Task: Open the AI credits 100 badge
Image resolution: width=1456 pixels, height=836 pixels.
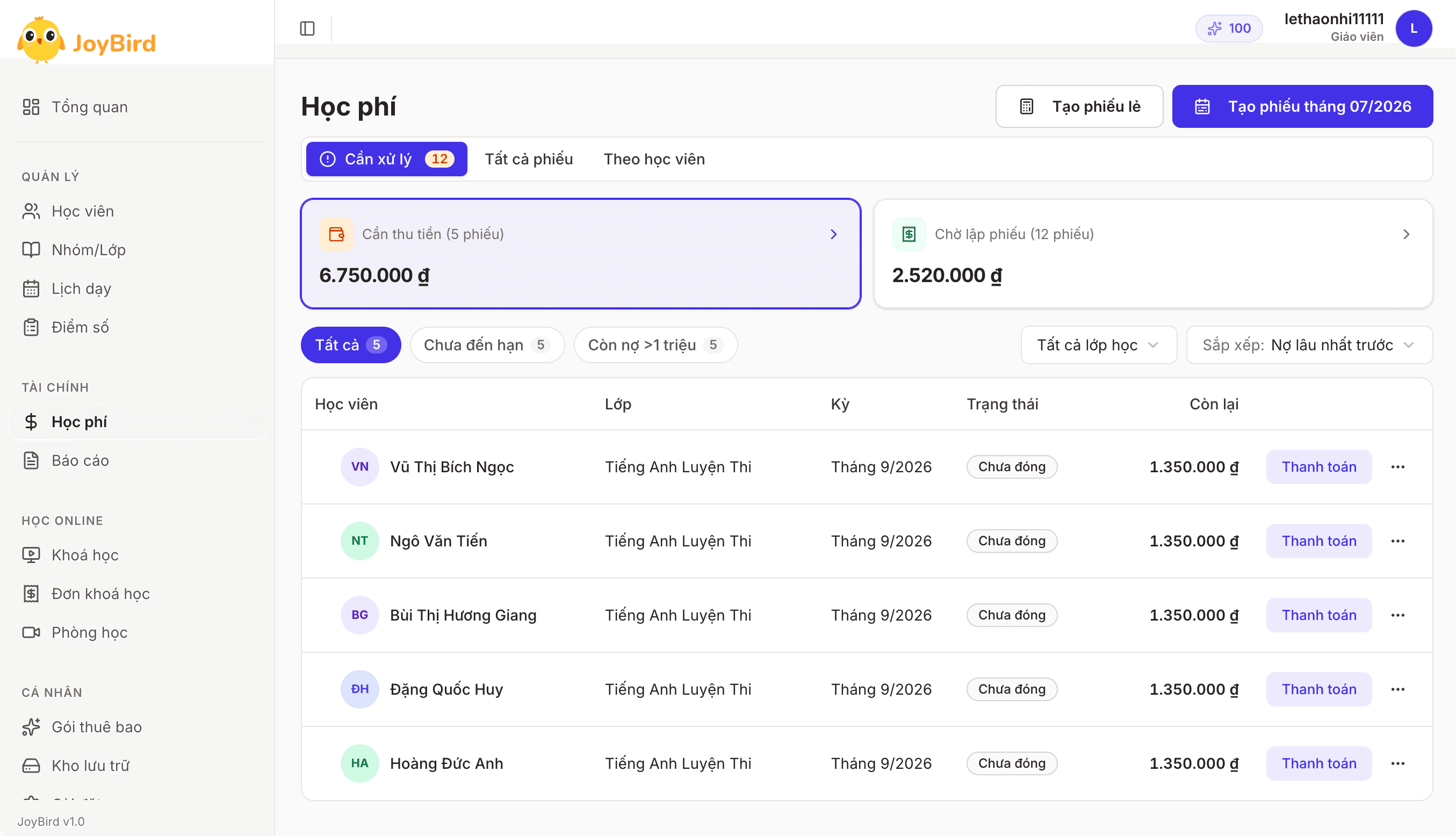Action: pos(1229,28)
